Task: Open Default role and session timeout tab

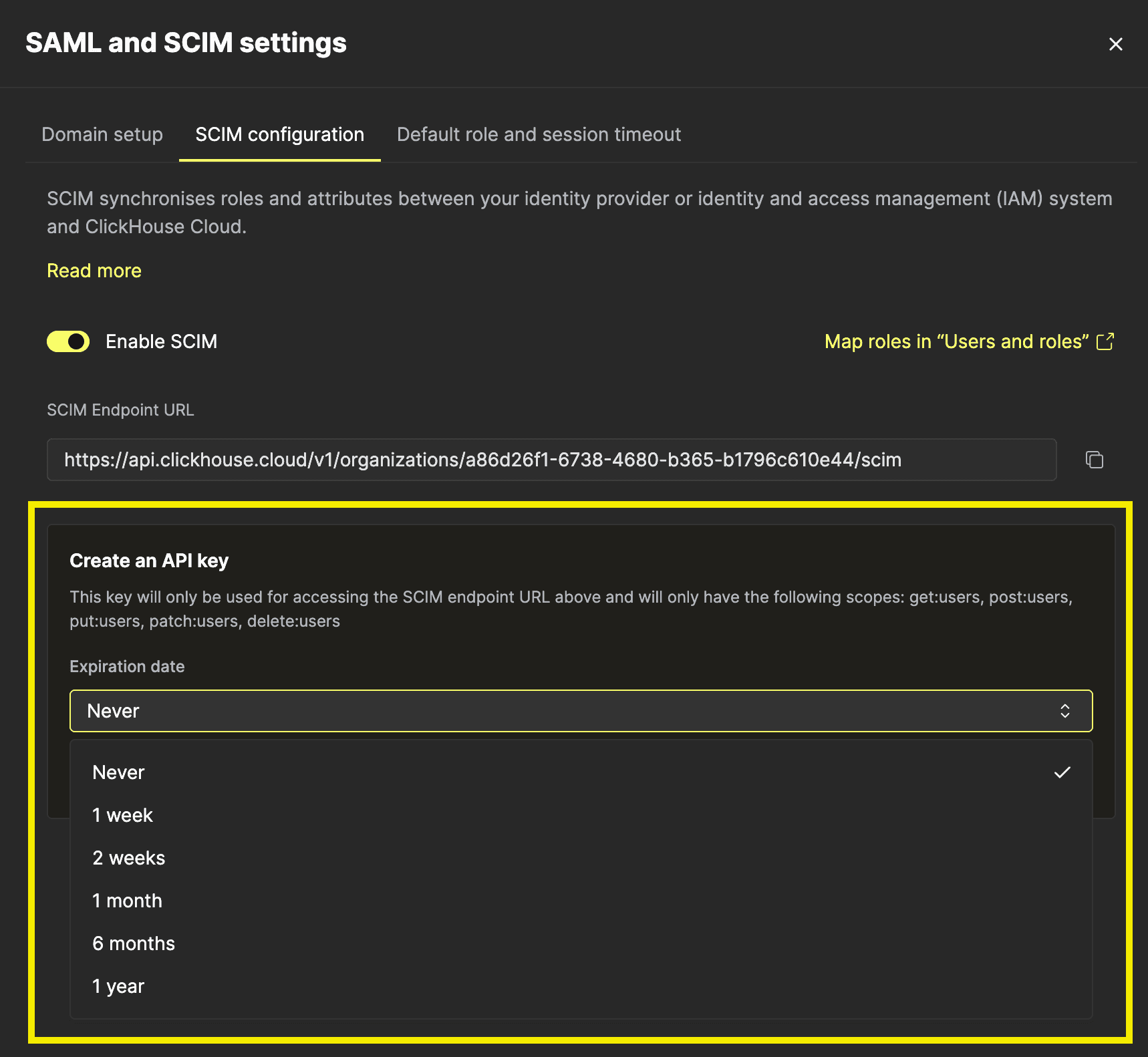Action: [539, 134]
